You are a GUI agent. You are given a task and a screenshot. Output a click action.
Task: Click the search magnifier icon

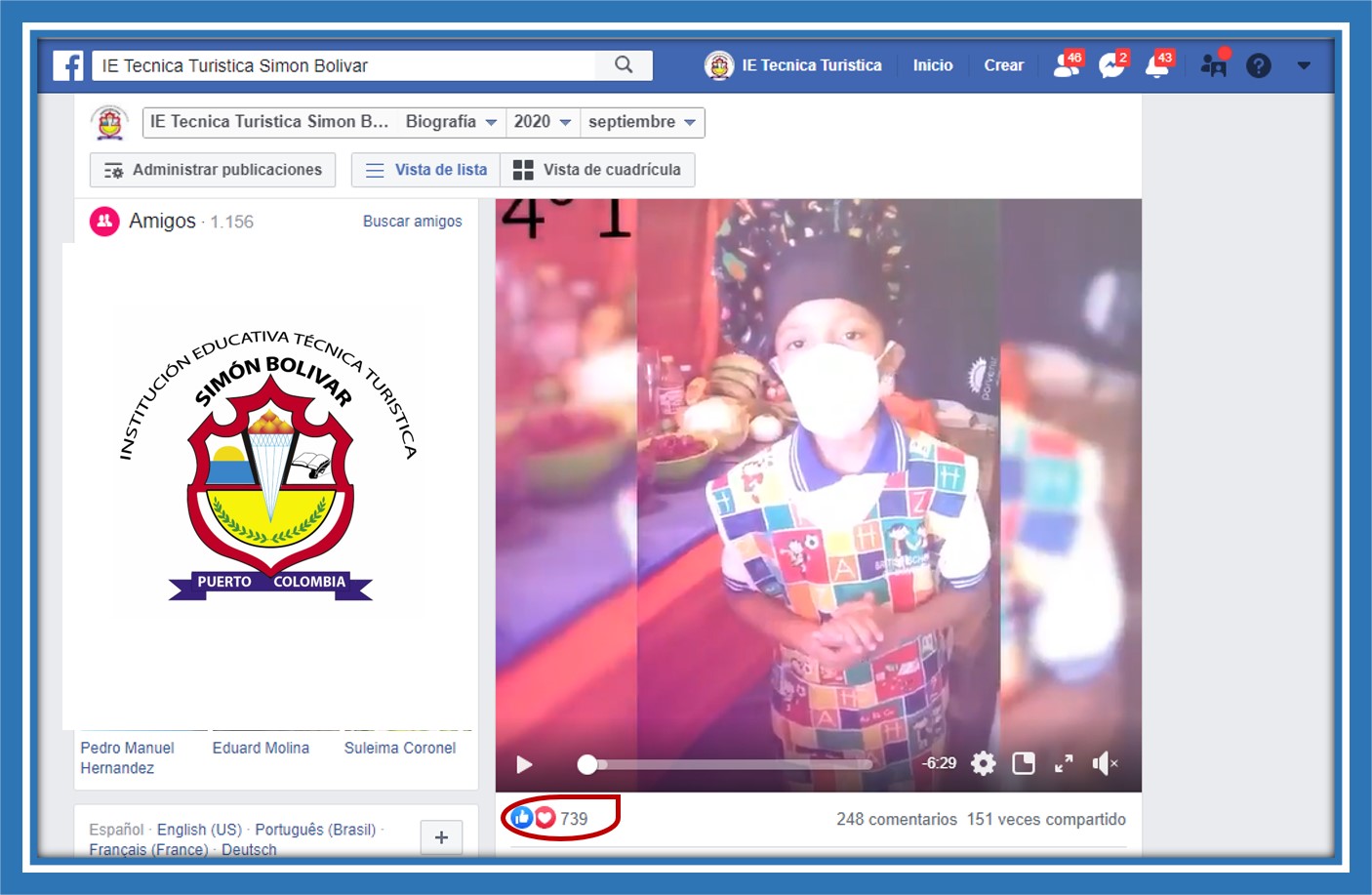pyautogui.click(x=624, y=65)
